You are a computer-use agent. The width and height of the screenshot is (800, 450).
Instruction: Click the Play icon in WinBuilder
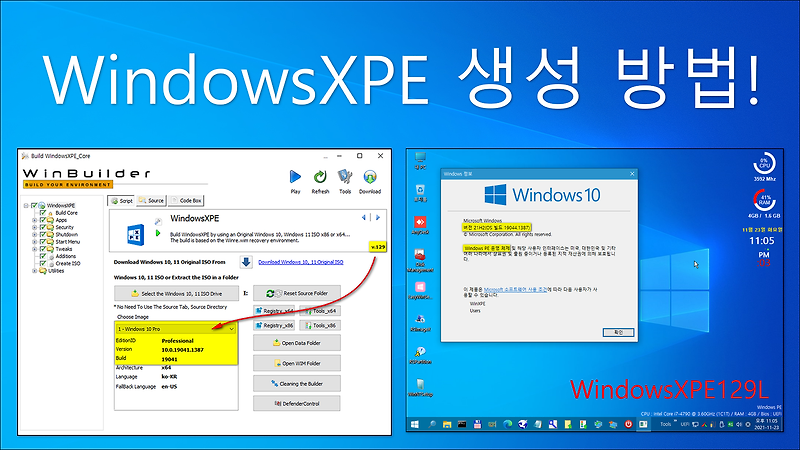tap(295, 177)
